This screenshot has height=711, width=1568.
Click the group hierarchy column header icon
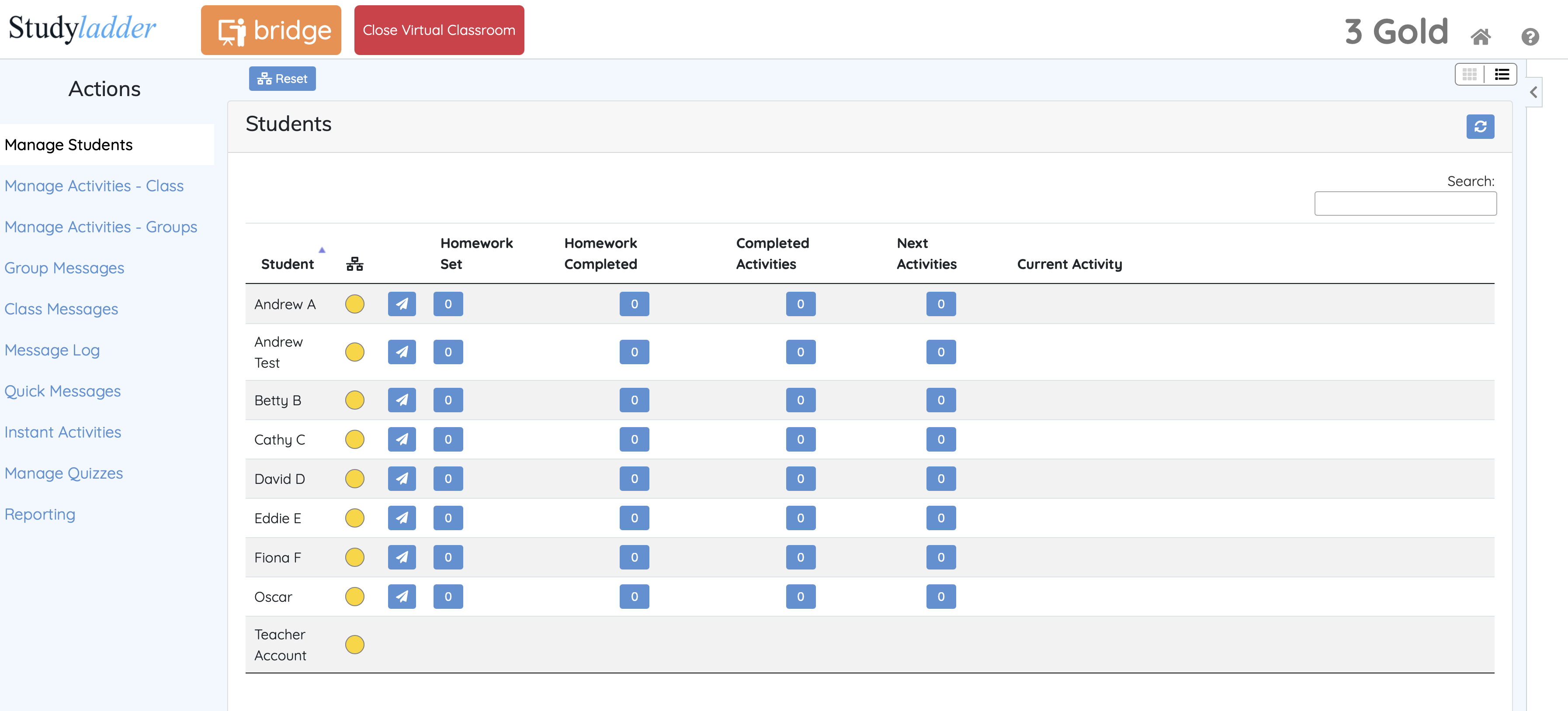(x=355, y=264)
